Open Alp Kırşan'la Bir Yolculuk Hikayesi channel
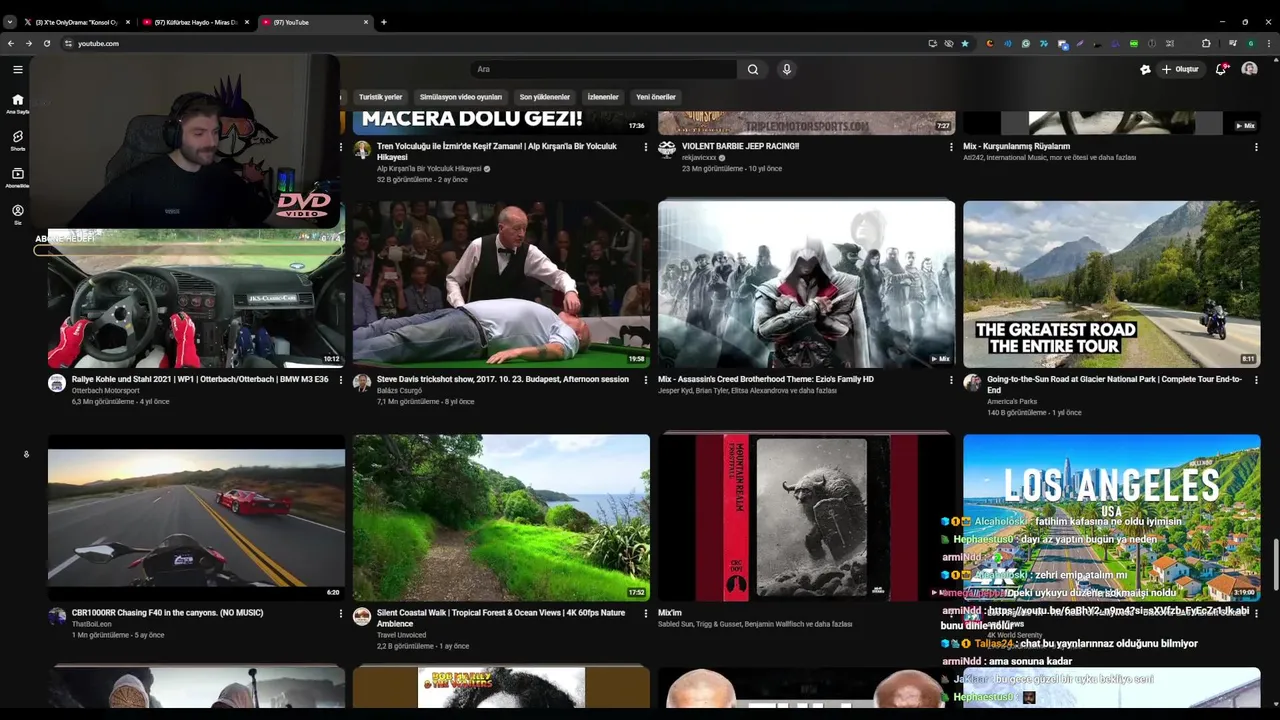The image size is (1280, 720). [x=429, y=169]
